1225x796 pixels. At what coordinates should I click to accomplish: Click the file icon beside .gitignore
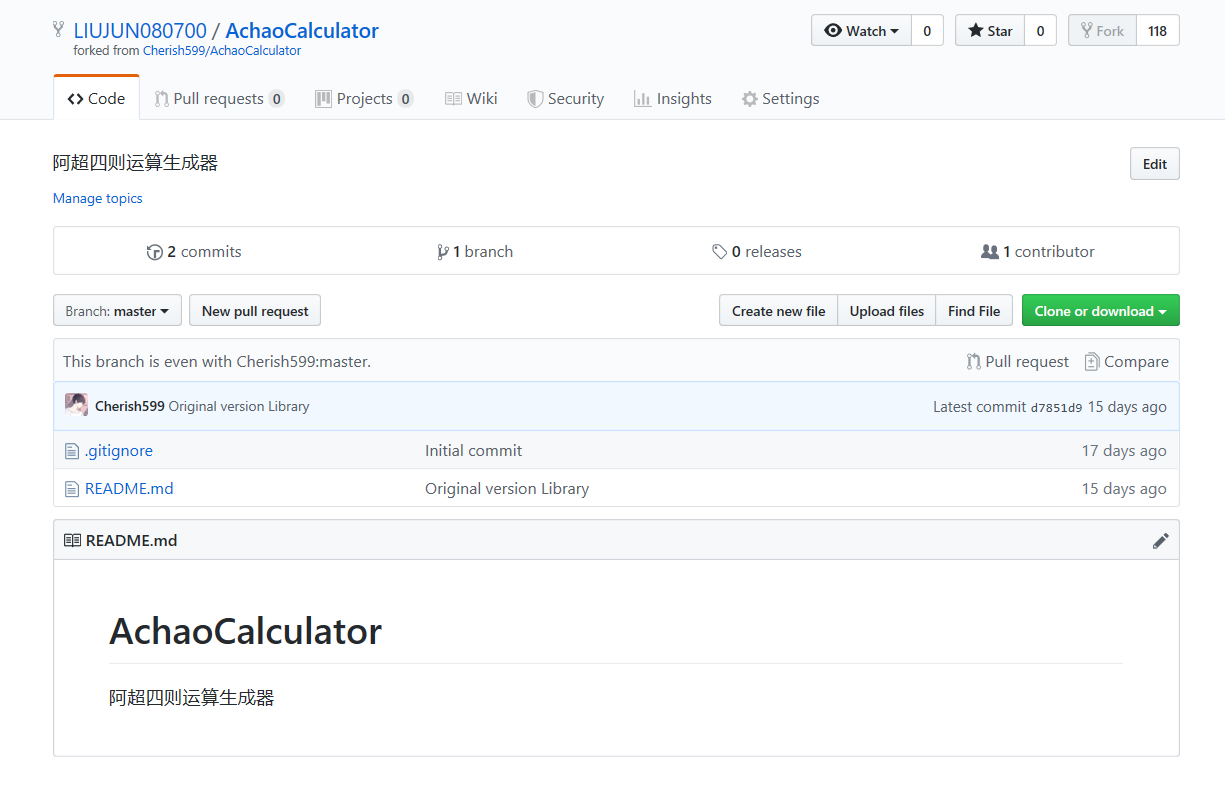point(71,451)
